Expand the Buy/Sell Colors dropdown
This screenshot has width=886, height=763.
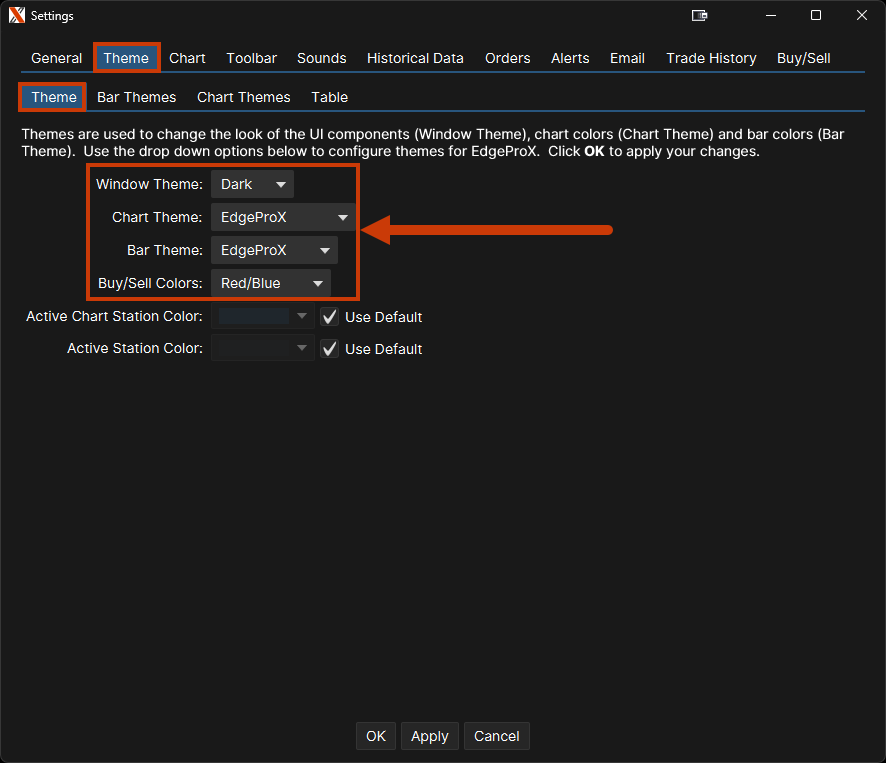270,283
